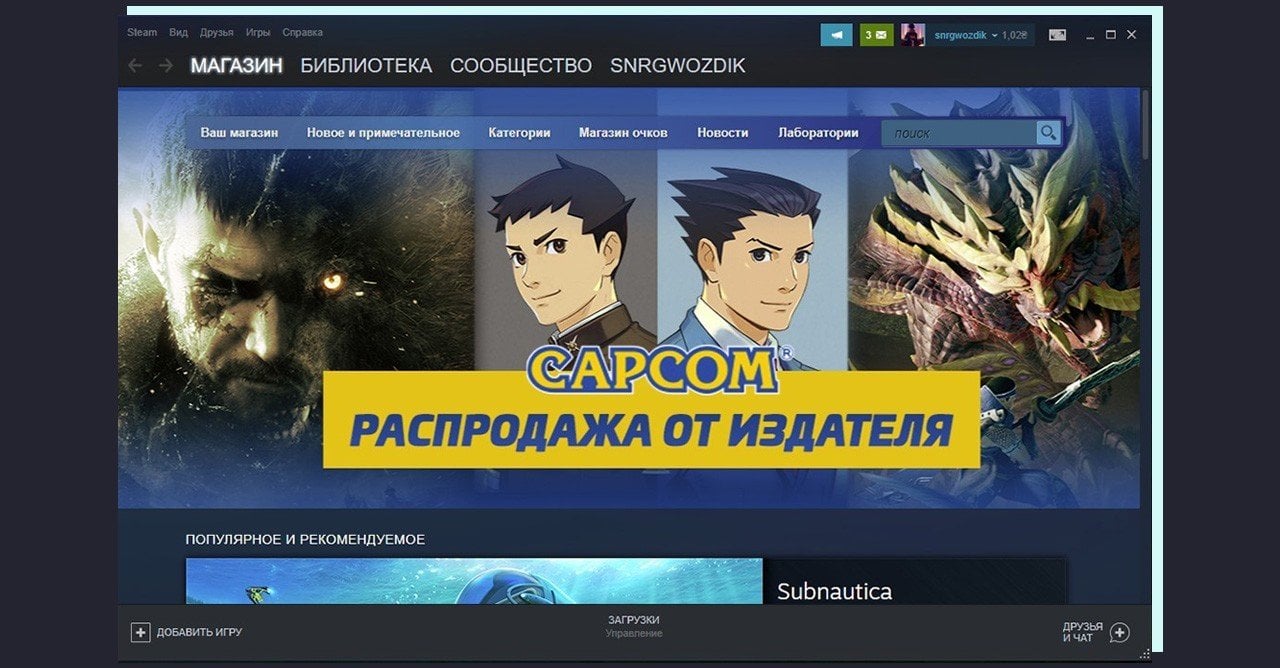Switch to Big Picture mode icon
This screenshot has width=1280, height=668.
tap(1057, 35)
